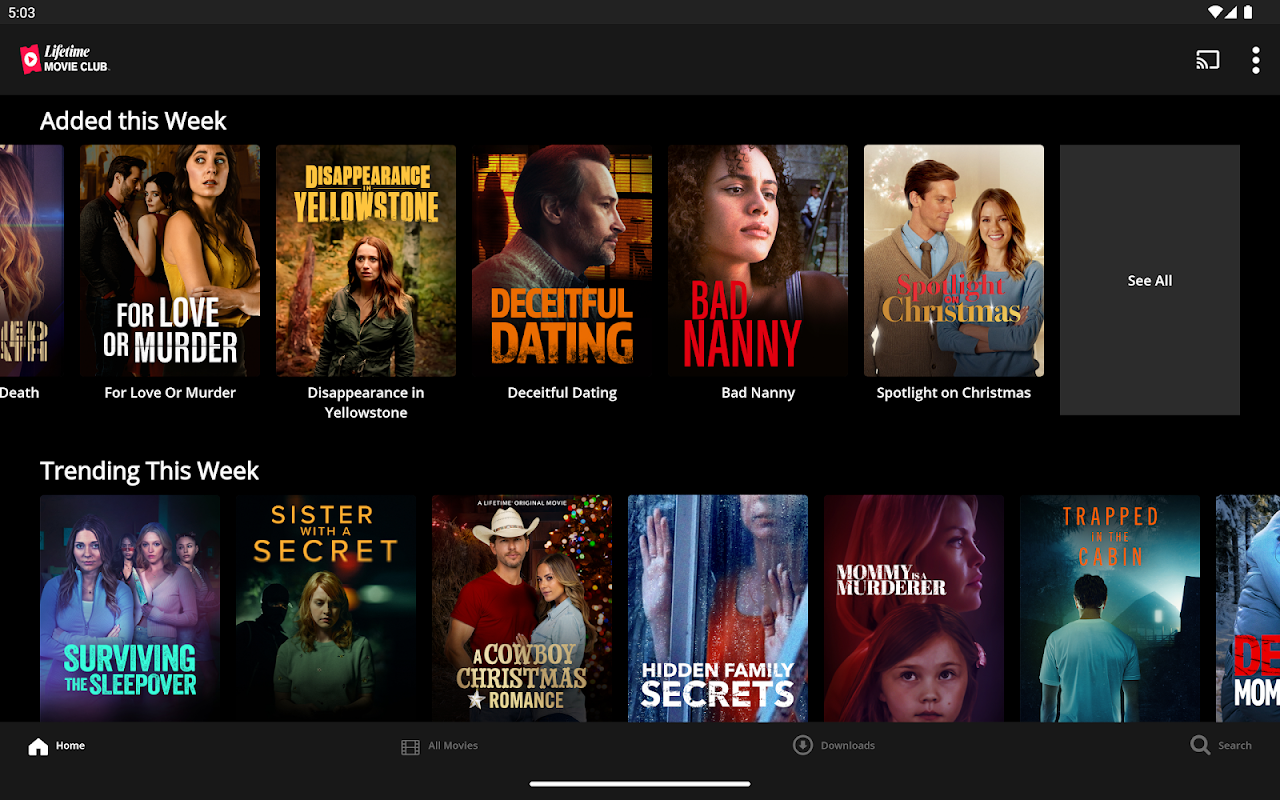Viewport: 1280px width, 800px height.
Task: Click the 'Deceitful Dating' title text
Action: tap(562, 393)
